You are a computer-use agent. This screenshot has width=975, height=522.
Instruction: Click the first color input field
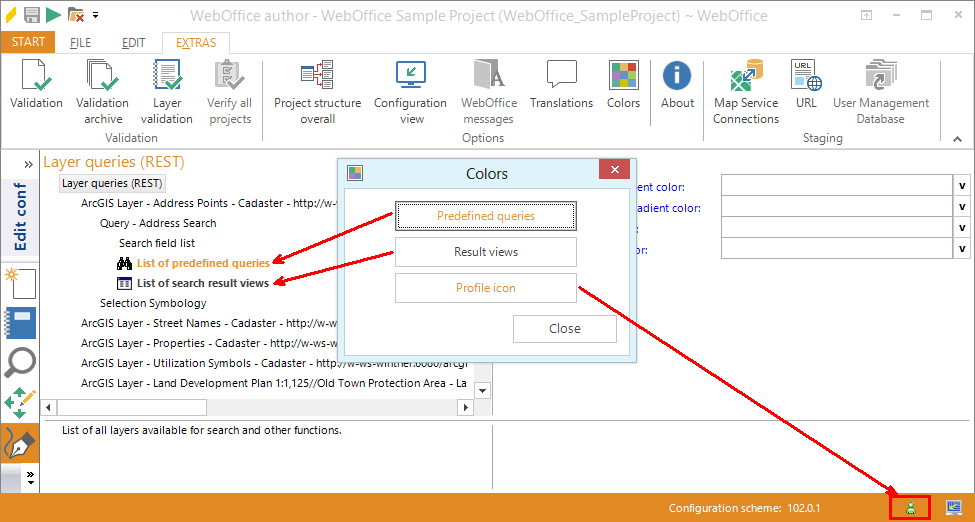point(837,186)
